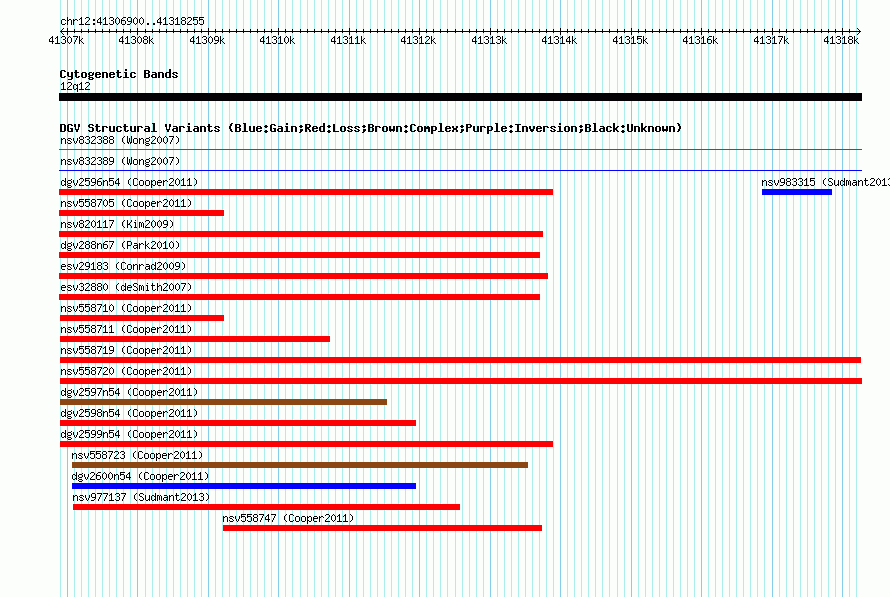Viewport: 890px width, 597px height.
Task: Select the red bar under dgv2596n54
Action: [x=306, y=192]
